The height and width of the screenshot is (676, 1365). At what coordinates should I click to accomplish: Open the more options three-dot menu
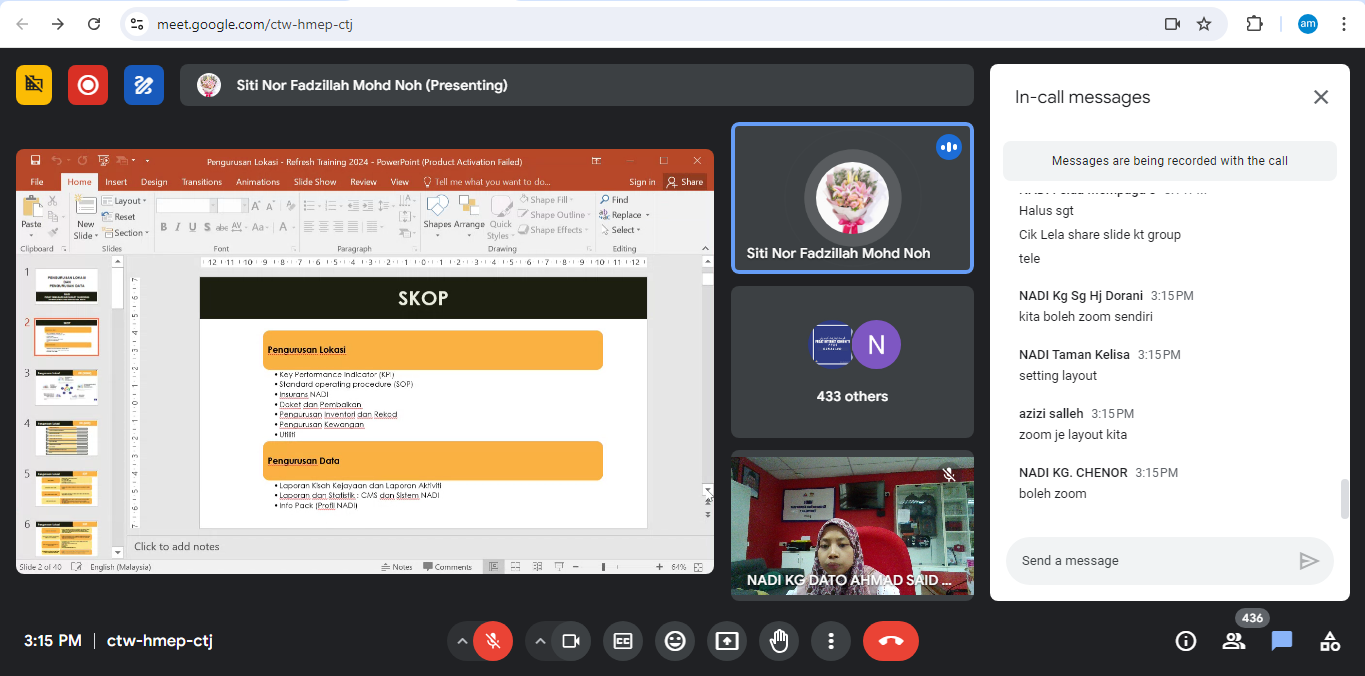point(830,641)
